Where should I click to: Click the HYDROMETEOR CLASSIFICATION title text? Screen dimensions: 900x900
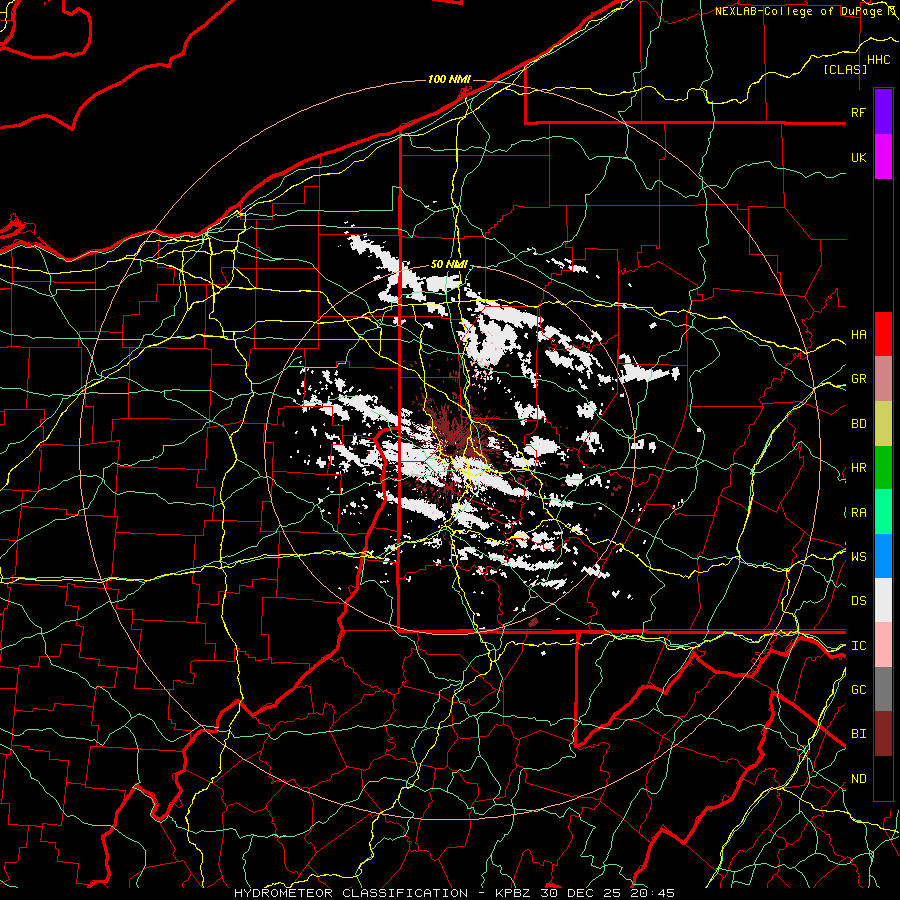351,893
